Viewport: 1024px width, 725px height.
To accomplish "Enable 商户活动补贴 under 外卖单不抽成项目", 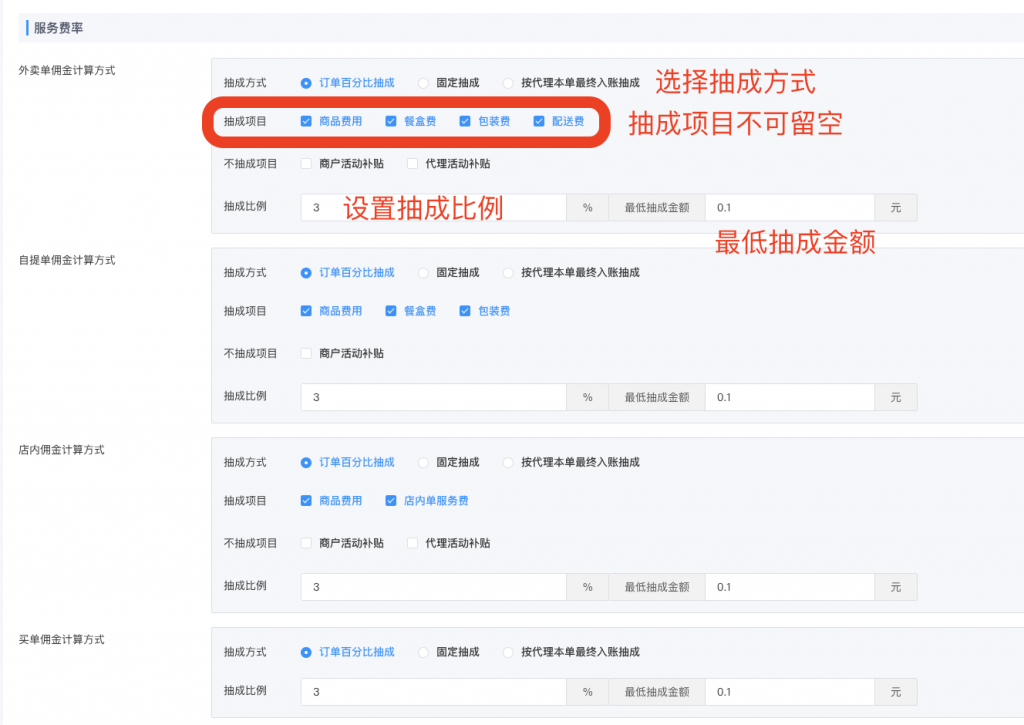I will (x=306, y=162).
